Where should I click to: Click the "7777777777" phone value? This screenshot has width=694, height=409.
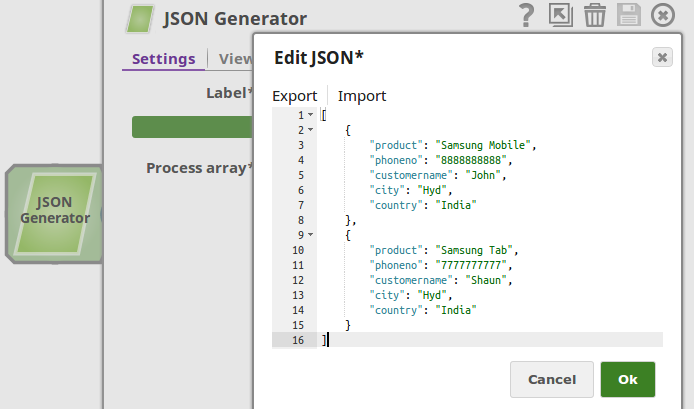tap(471, 265)
